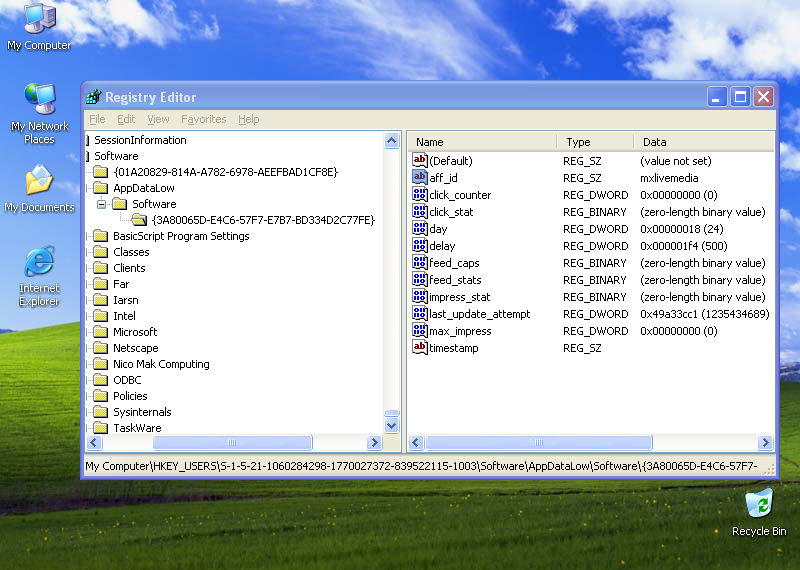Open the View menu
The height and width of the screenshot is (570, 800).
(x=158, y=119)
